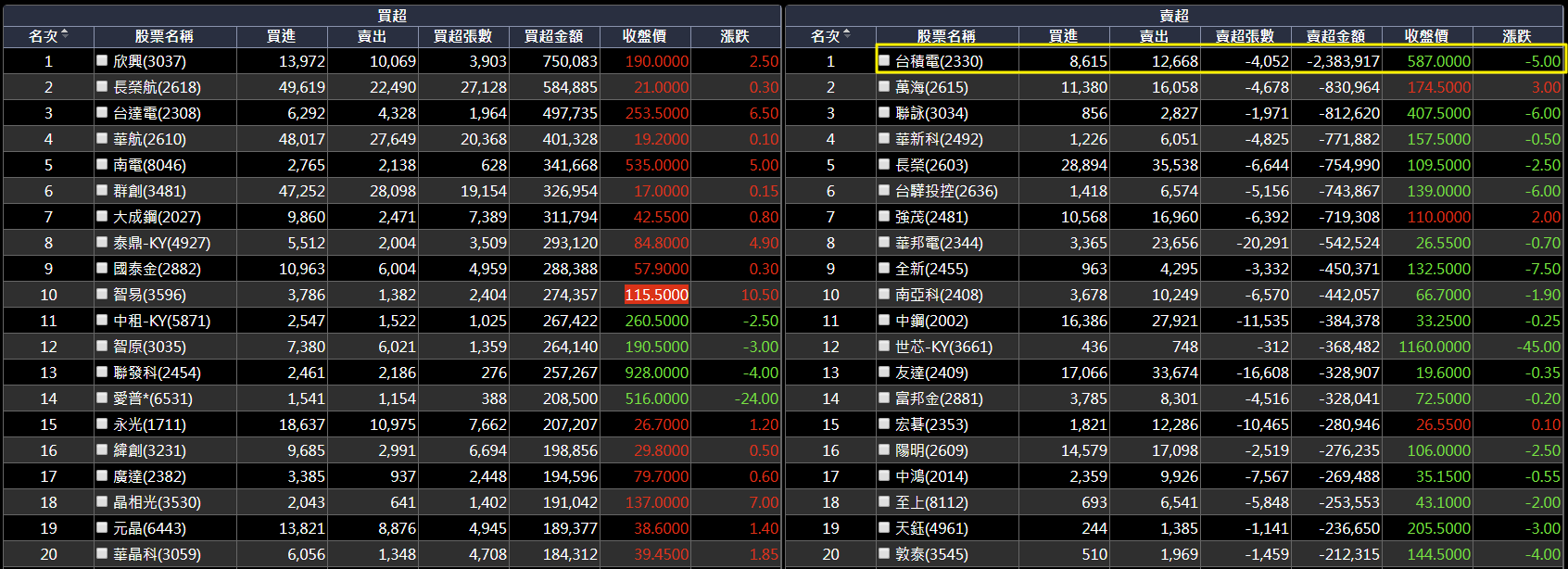Click the 買超張數 column header
The image size is (1568, 569).
pos(462,36)
